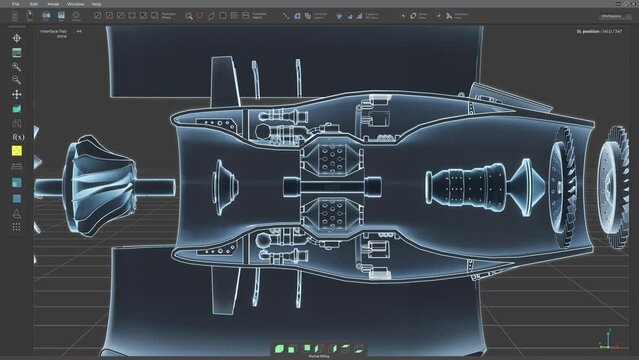
Task: Click the yellow square swatch in sidebar
Action: (x=17, y=151)
